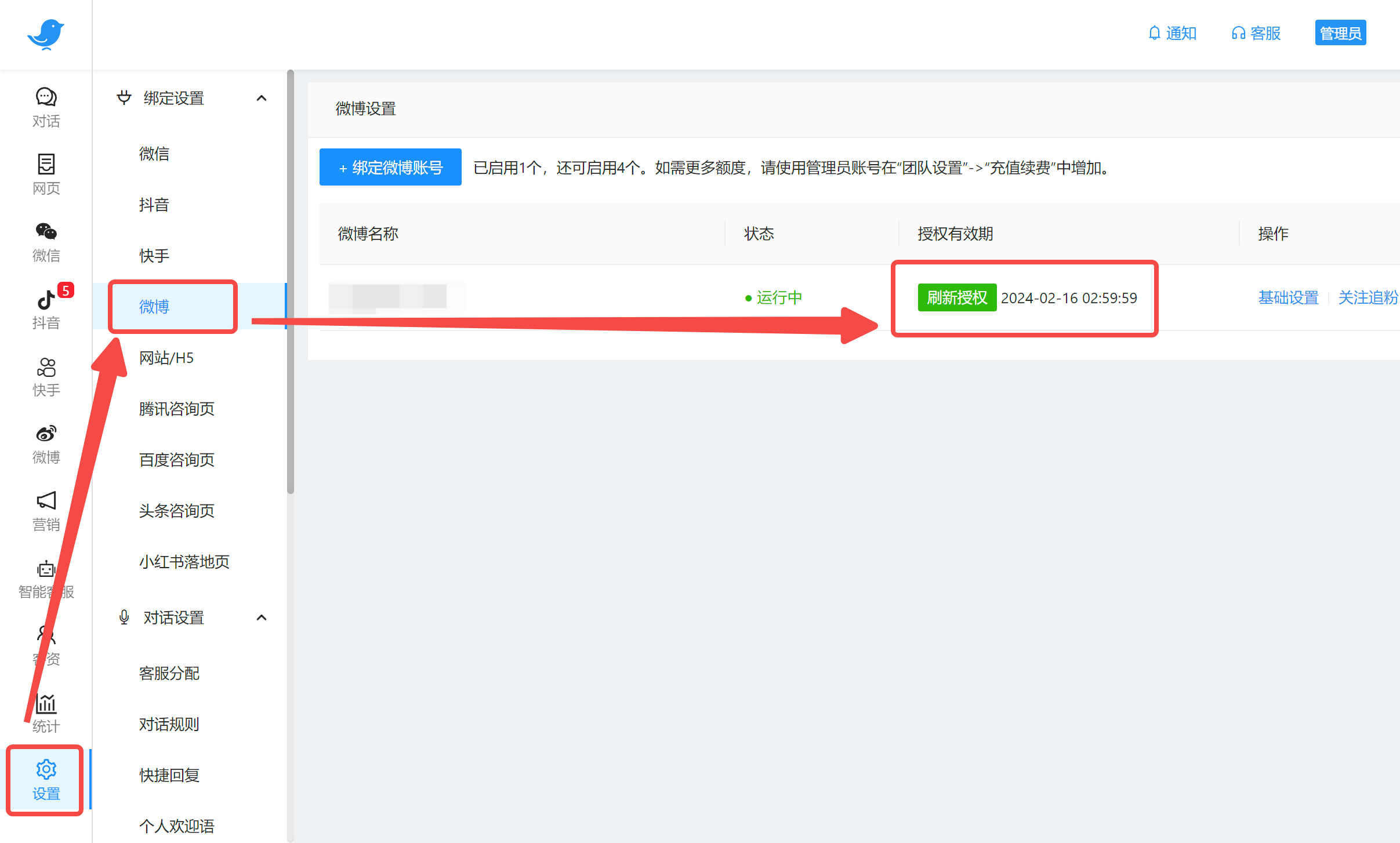The width and height of the screenshot is (1400, 843).
Task: Click the green 刷新授权 button
Action: [956, 297]
